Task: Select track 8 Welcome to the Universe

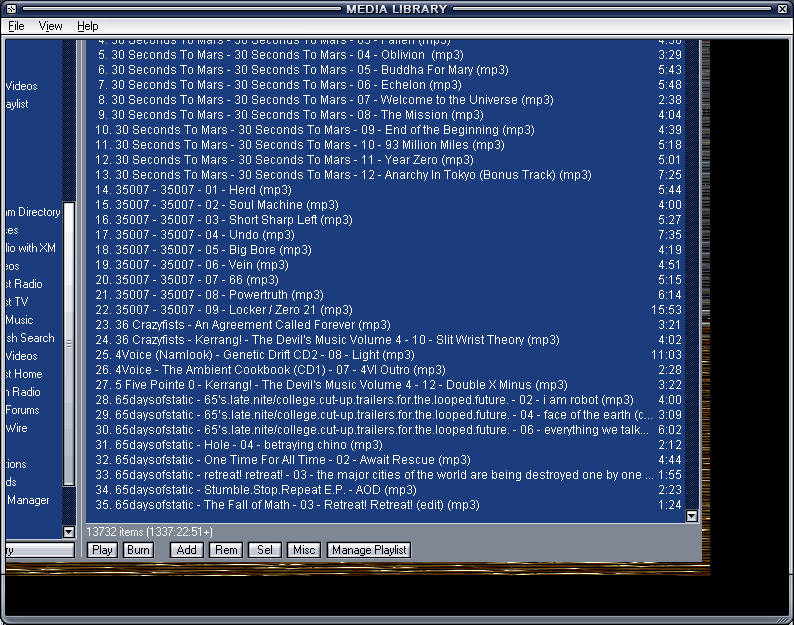Action: pos(386,100)
